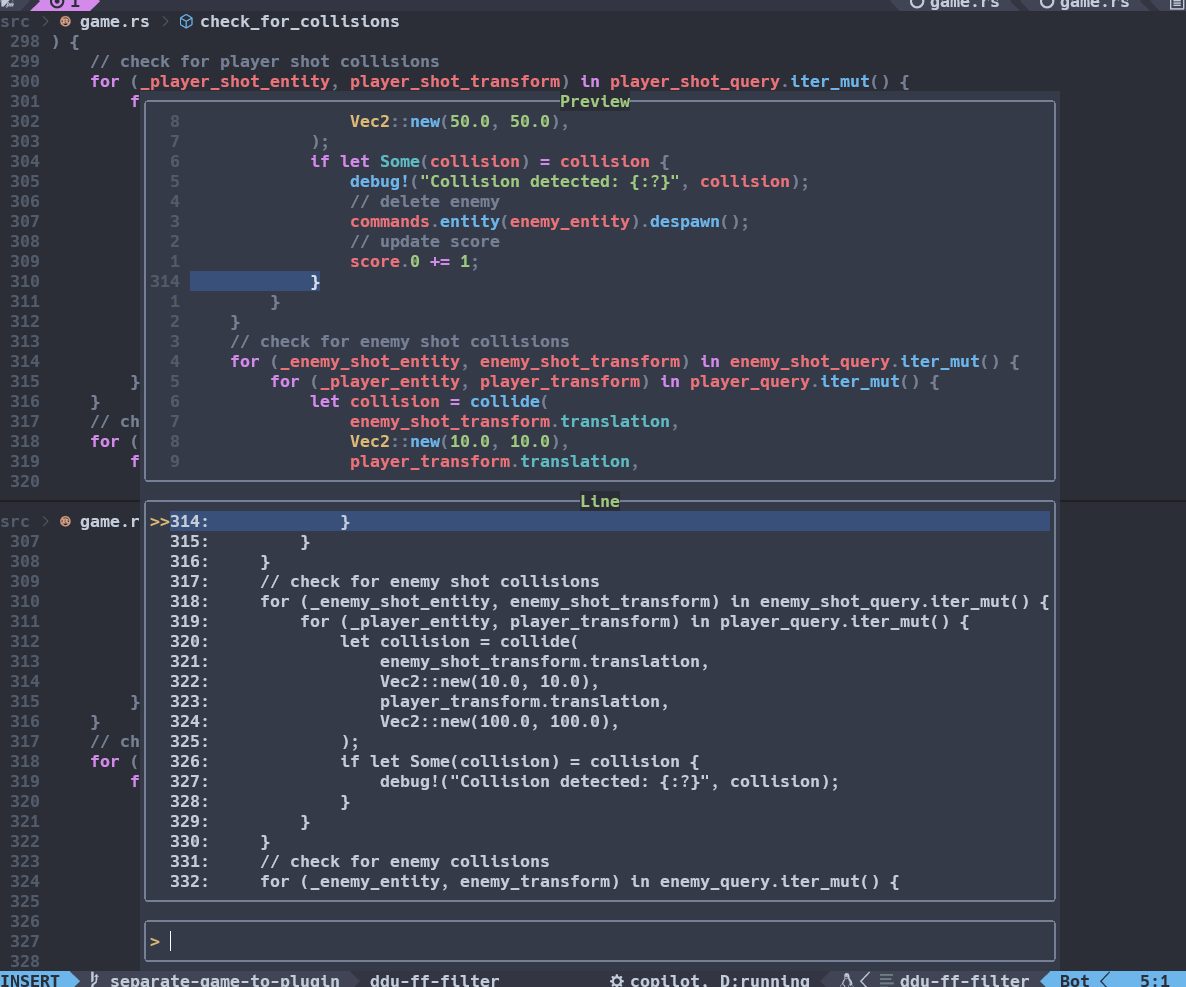
Task: Click the gear icon next to copilot status
Action: coord(617,980)
